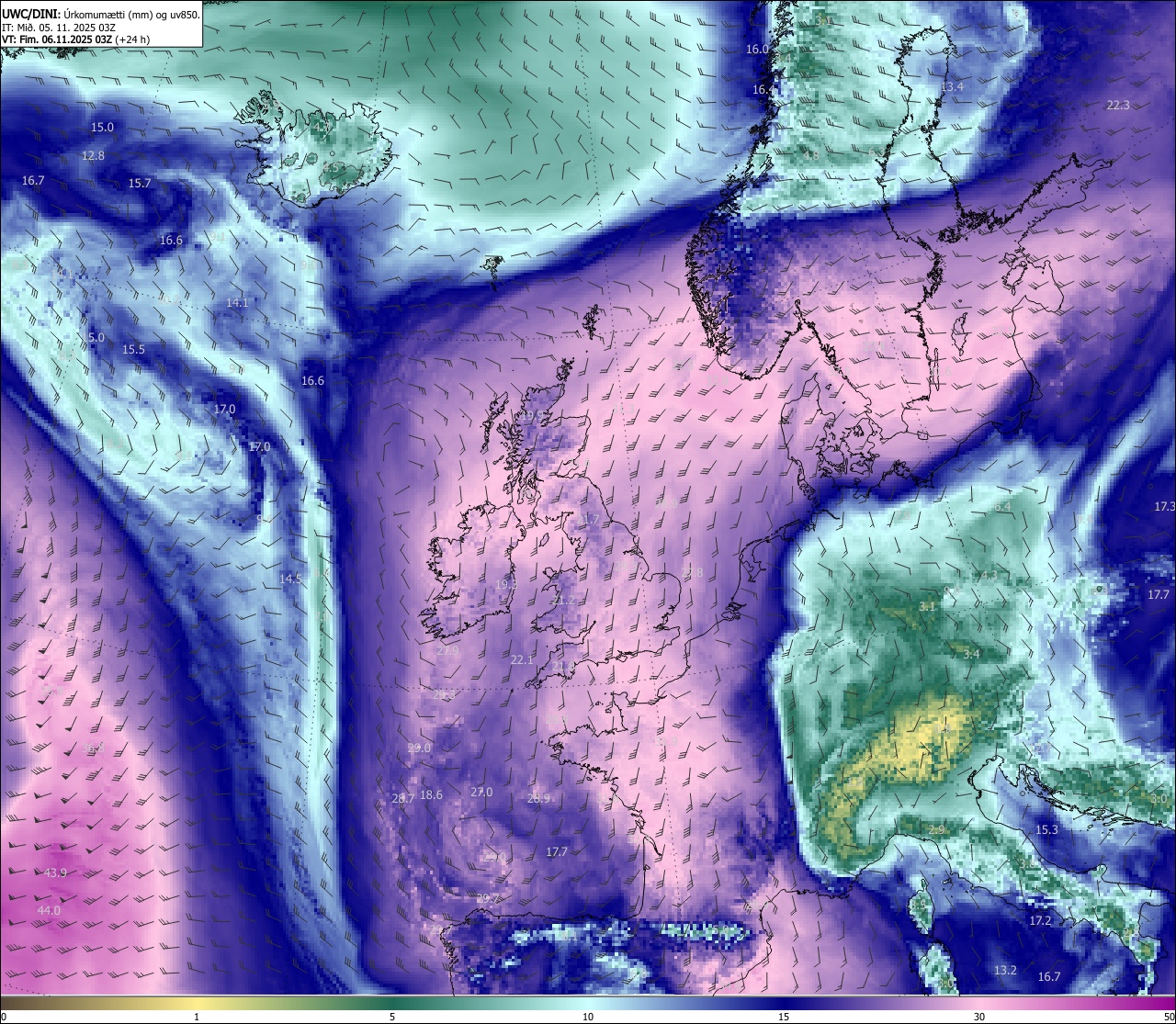
Task: Click the 28.9 value label
Action: click(x=538, y=799)
